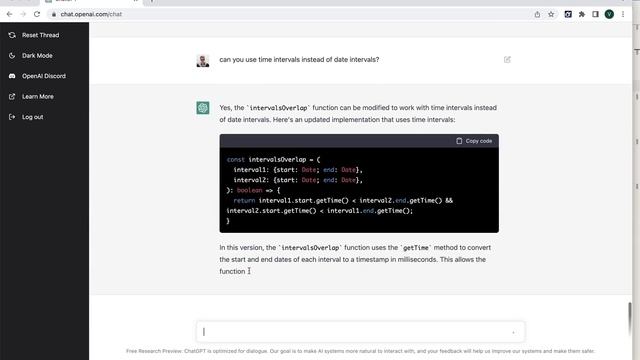Click the share page icon

click(537, 14)
